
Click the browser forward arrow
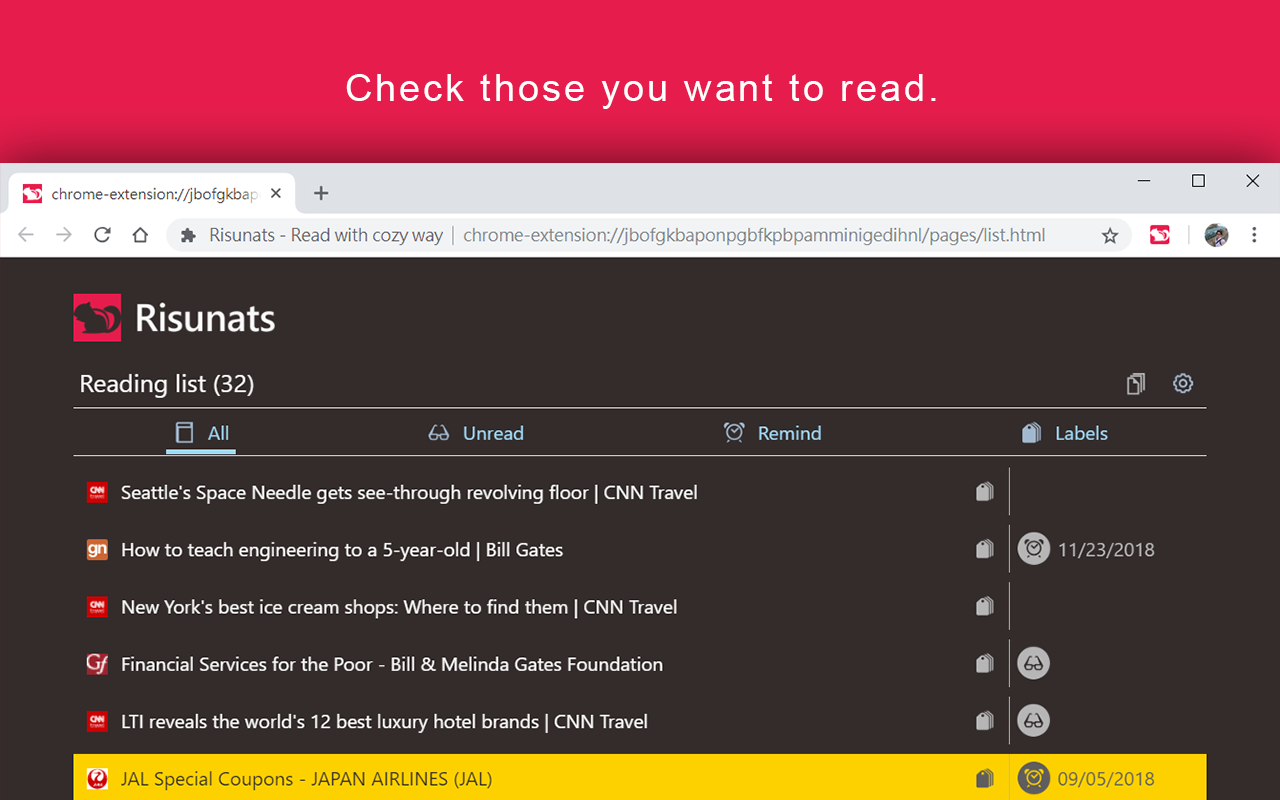click(x=64, y=235)
